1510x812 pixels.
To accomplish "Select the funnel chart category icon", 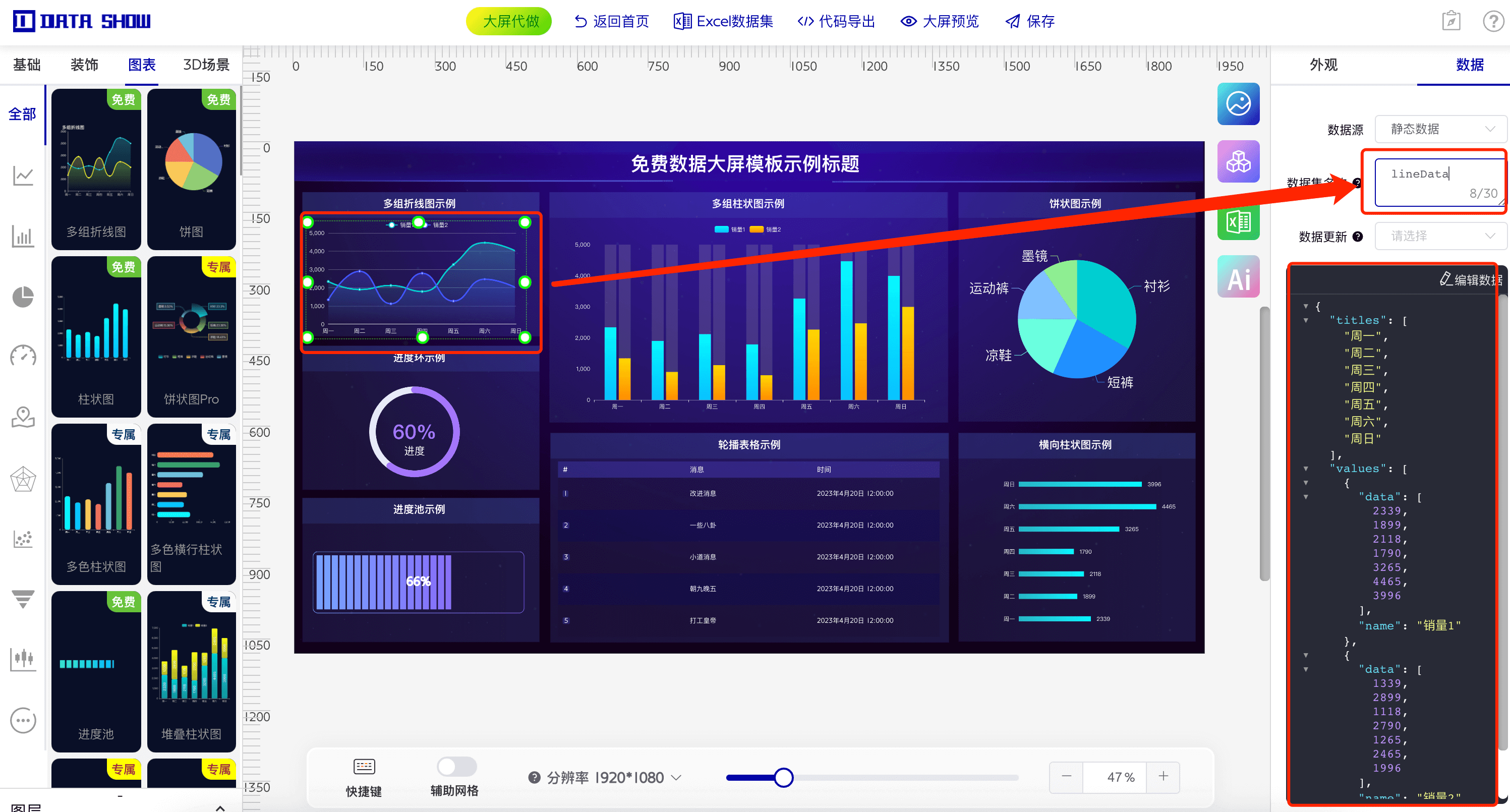I will point(23,599).
